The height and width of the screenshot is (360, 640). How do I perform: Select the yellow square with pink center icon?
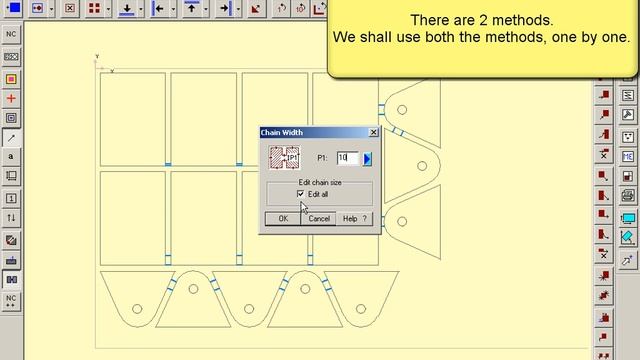(x=11, y=79)
